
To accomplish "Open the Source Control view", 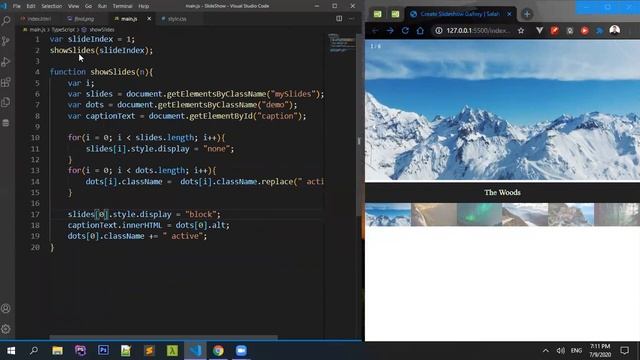I will click(x=6, y=41).
